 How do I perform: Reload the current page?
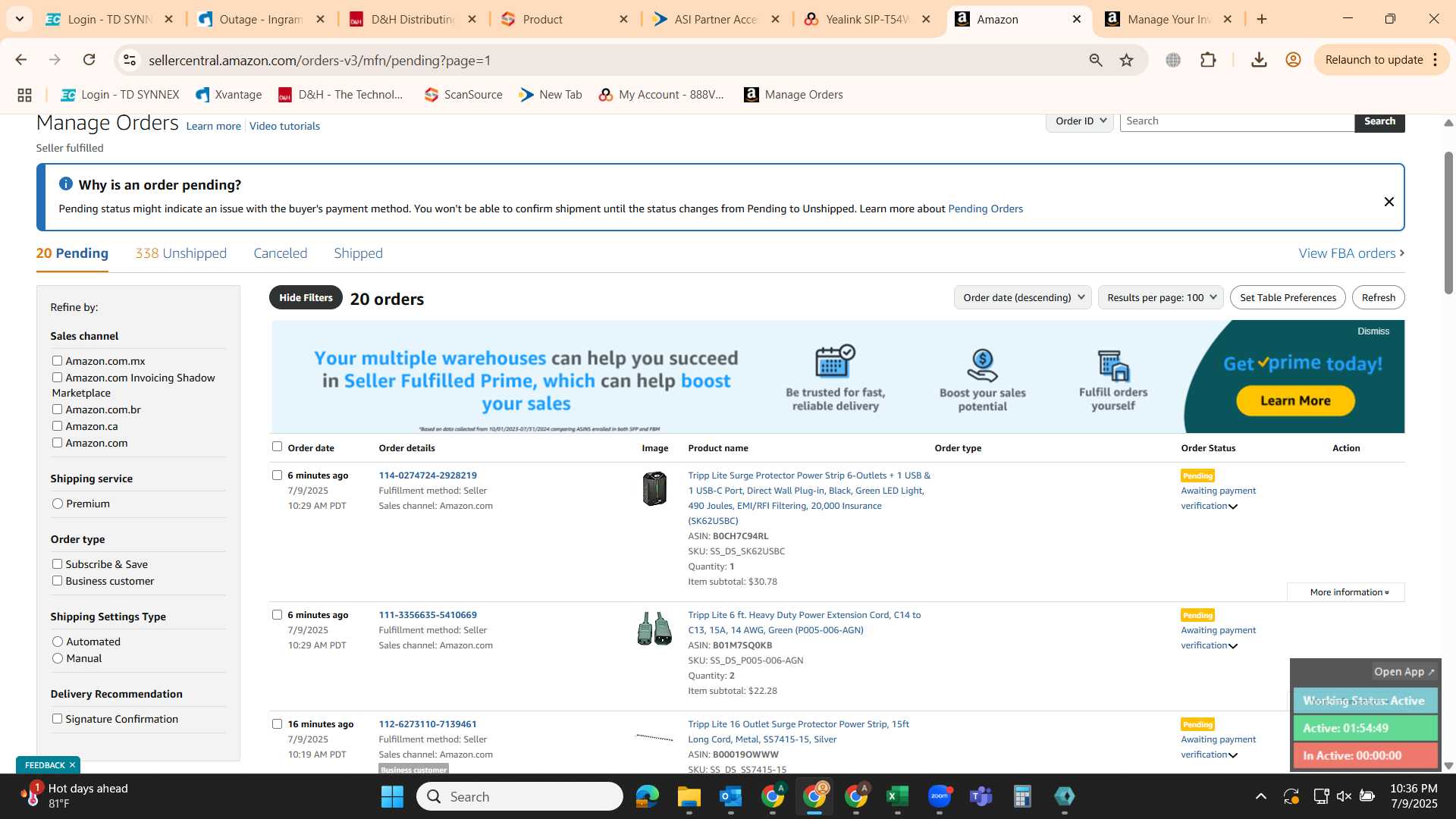[x=89, y=60]
